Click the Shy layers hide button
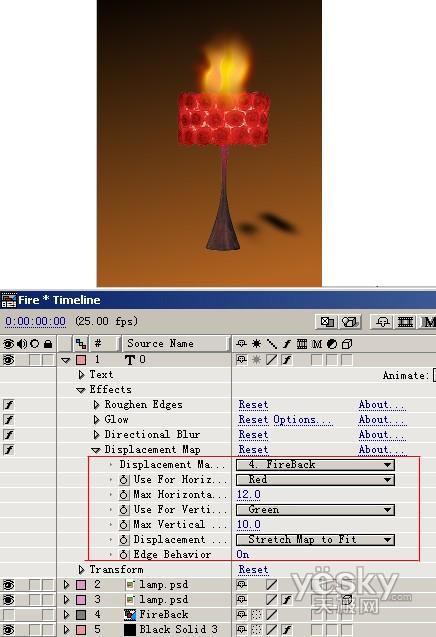This screenshot has width=436, height=637. (383, 322)
